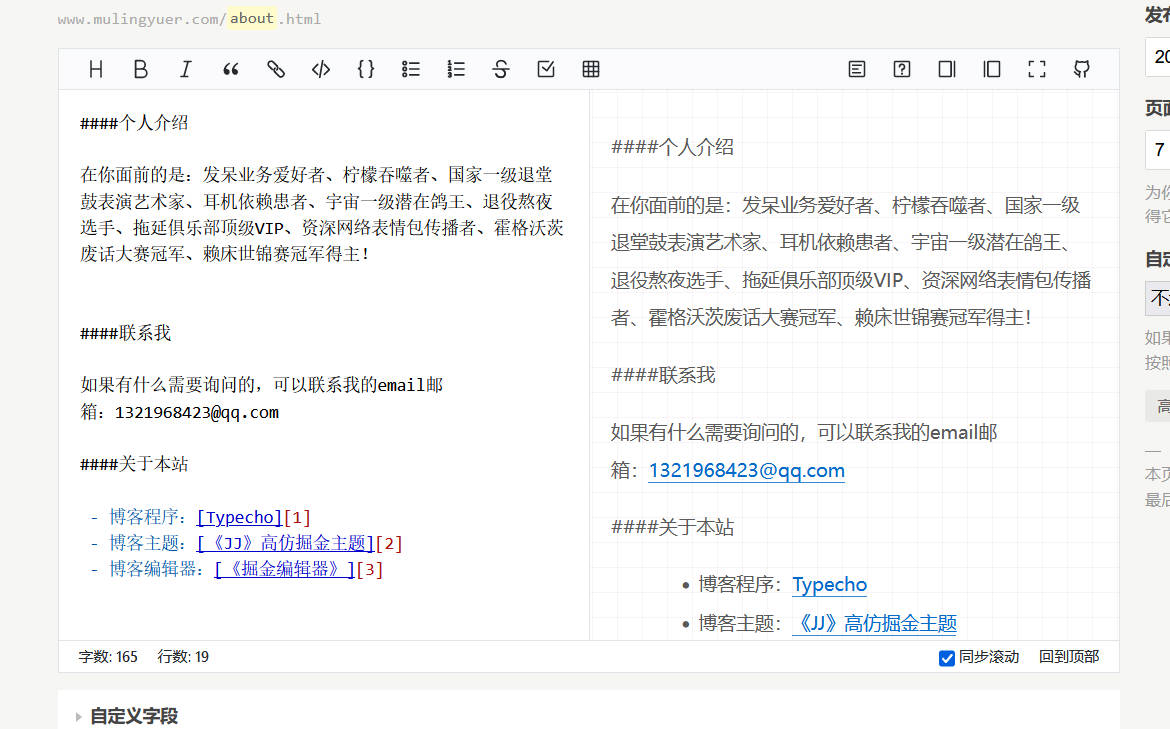Click the 回到顶部 link
The width and height of the screenshot is (1170, 729).
[1068, 657]
